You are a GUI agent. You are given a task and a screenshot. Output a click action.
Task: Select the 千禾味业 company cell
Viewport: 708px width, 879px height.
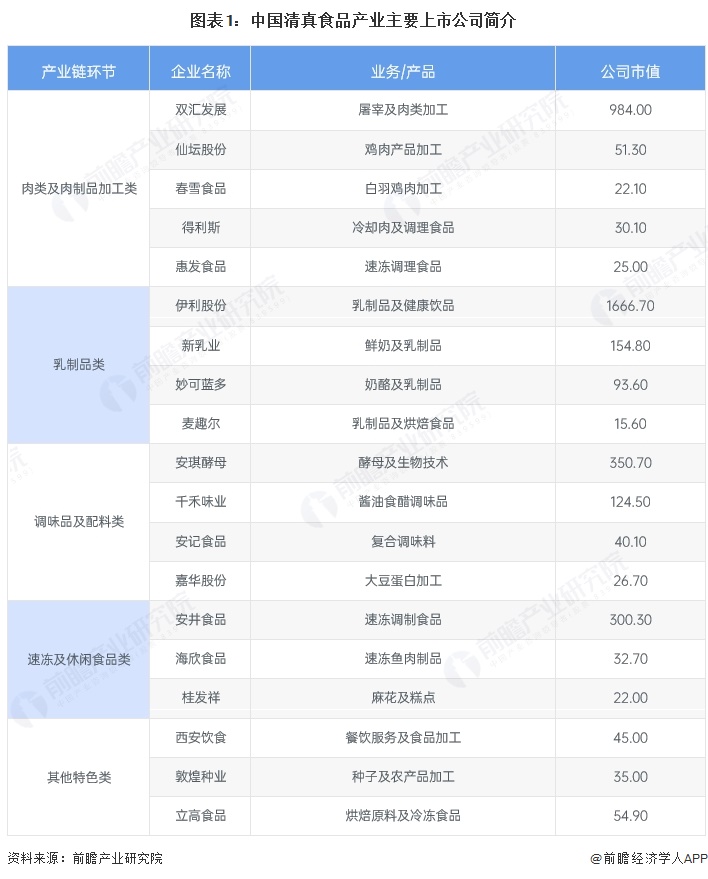click(x=200, y=502)
